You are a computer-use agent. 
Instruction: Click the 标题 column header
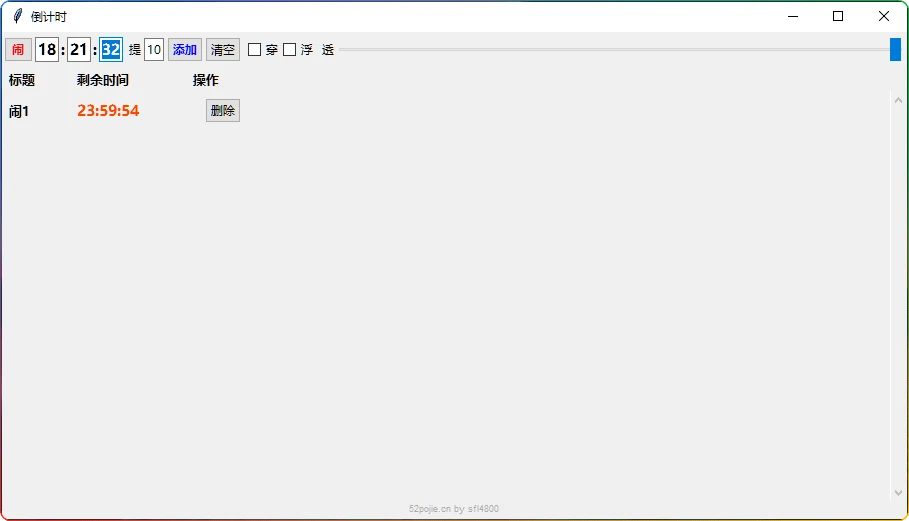pos(22,80)
